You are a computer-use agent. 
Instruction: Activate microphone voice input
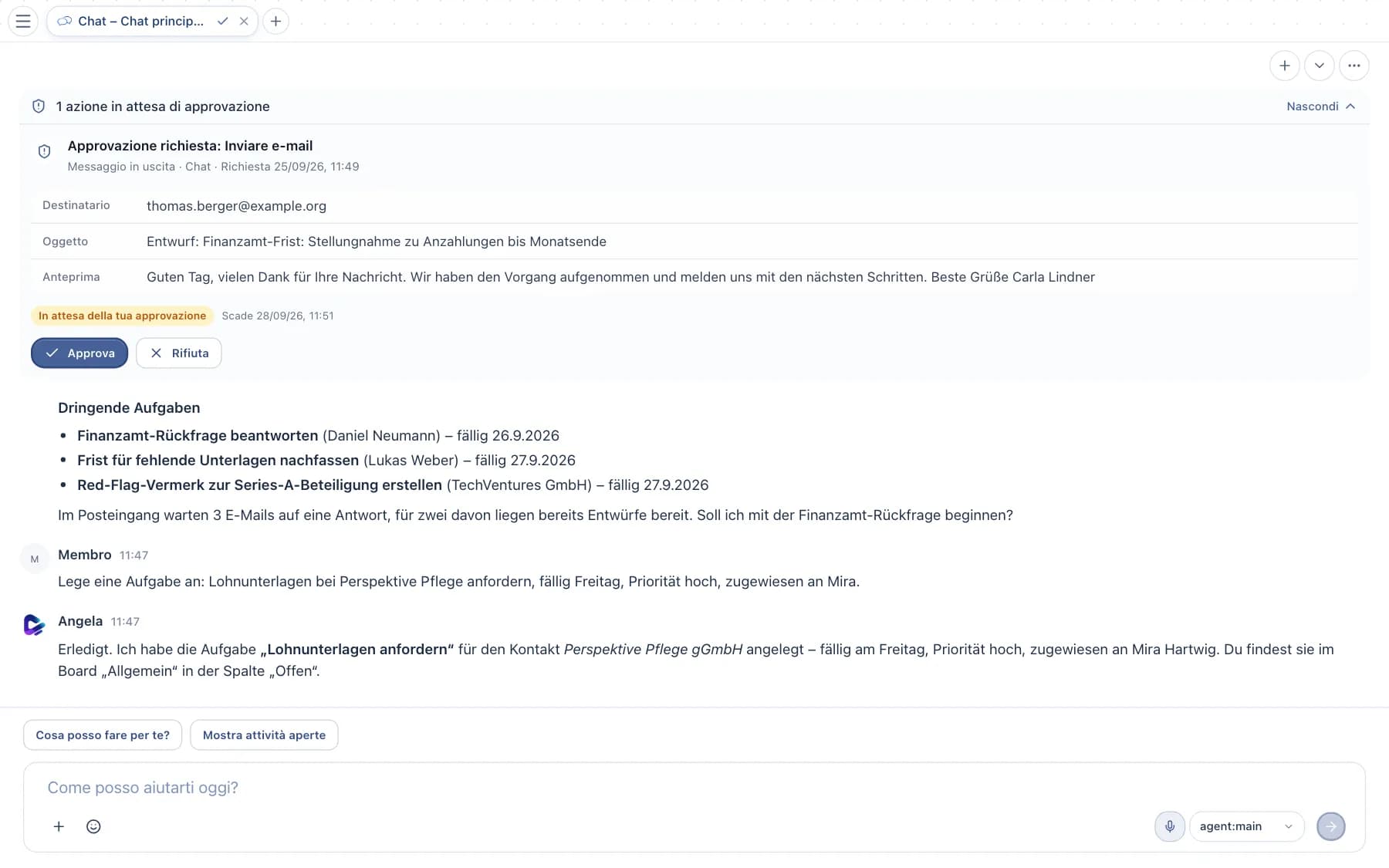[x=1170, y=826]
